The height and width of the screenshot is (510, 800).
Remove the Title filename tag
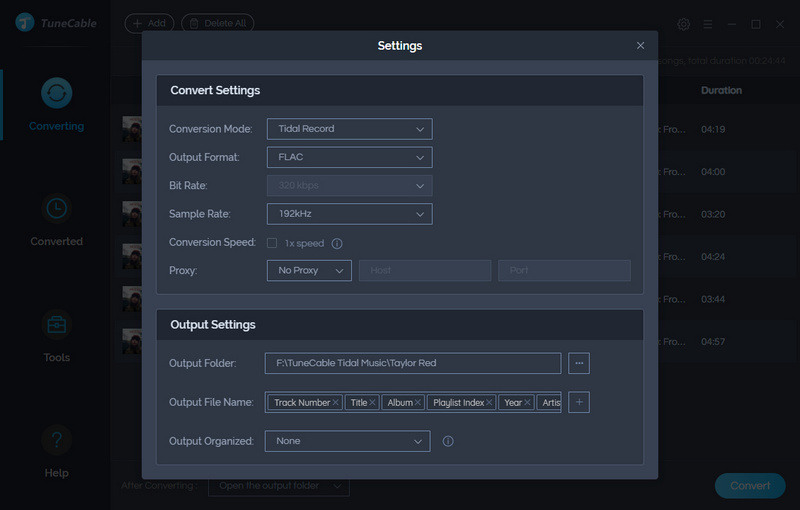coord(372,402)
